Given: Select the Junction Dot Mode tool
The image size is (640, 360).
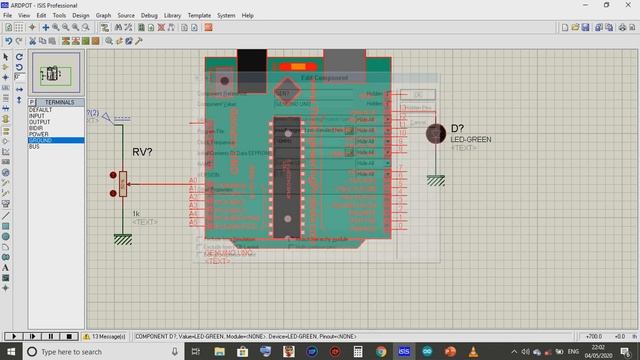Looking at the screenshot, I should 6,77.
